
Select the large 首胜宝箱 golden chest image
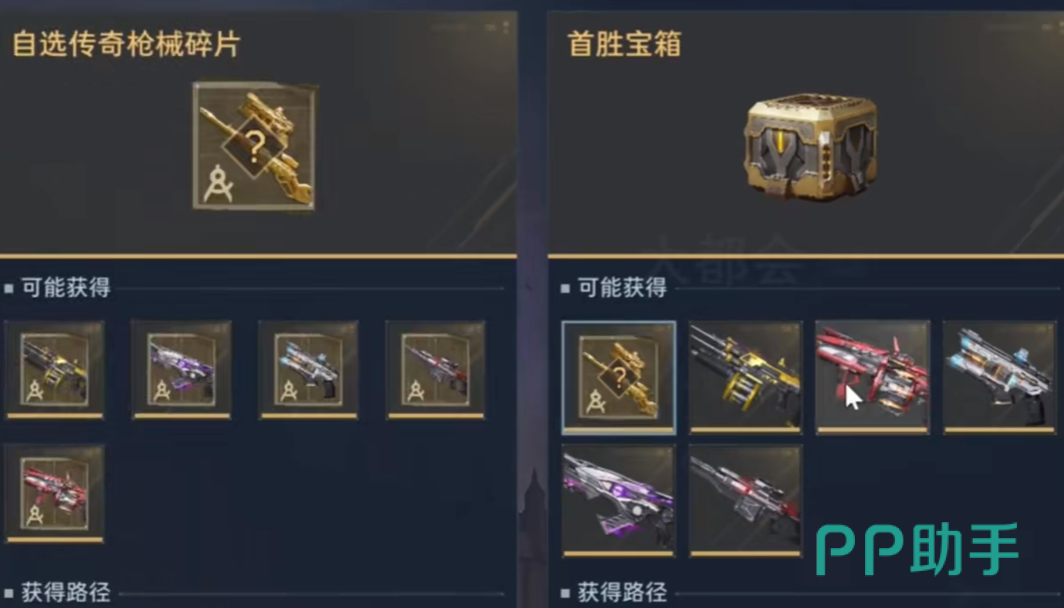click(x=811, y=147)
